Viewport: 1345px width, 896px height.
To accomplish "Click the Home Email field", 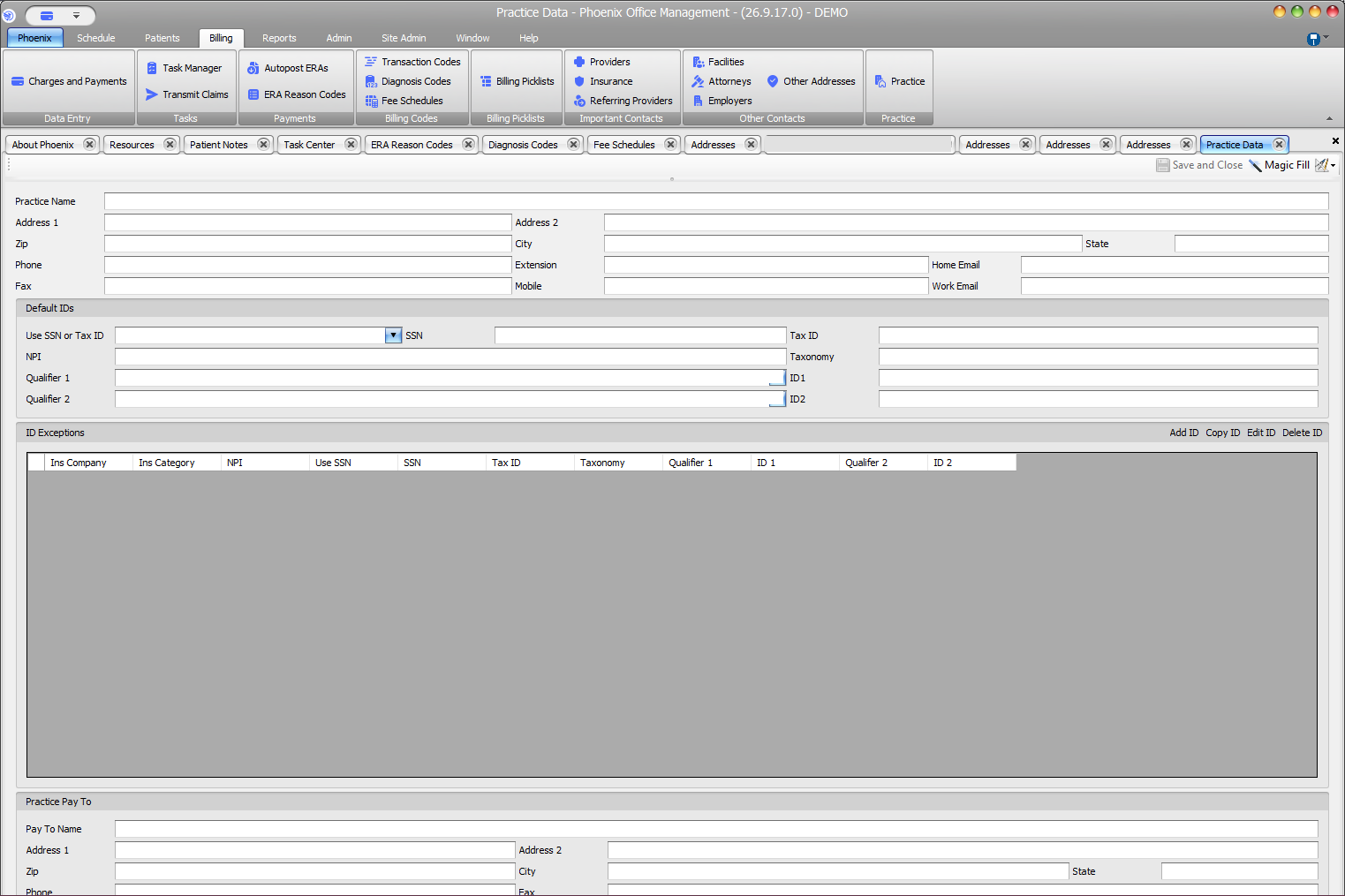I will tap(1175, 265).
